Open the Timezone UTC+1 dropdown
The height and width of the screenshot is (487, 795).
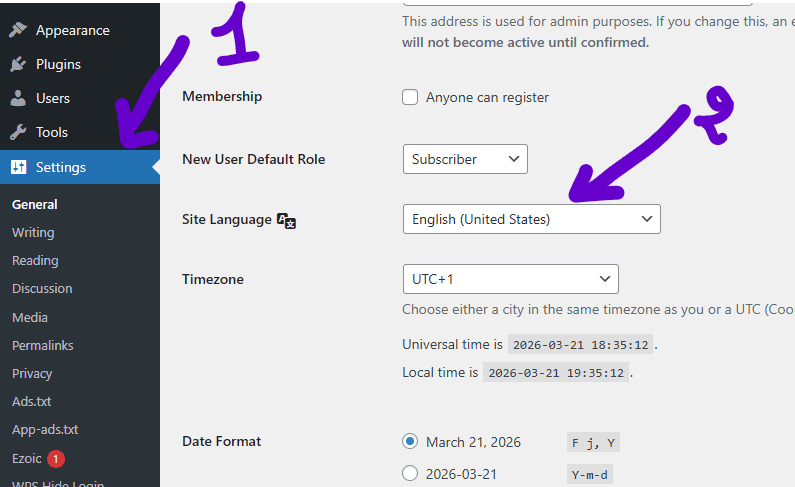click(511, 279)
